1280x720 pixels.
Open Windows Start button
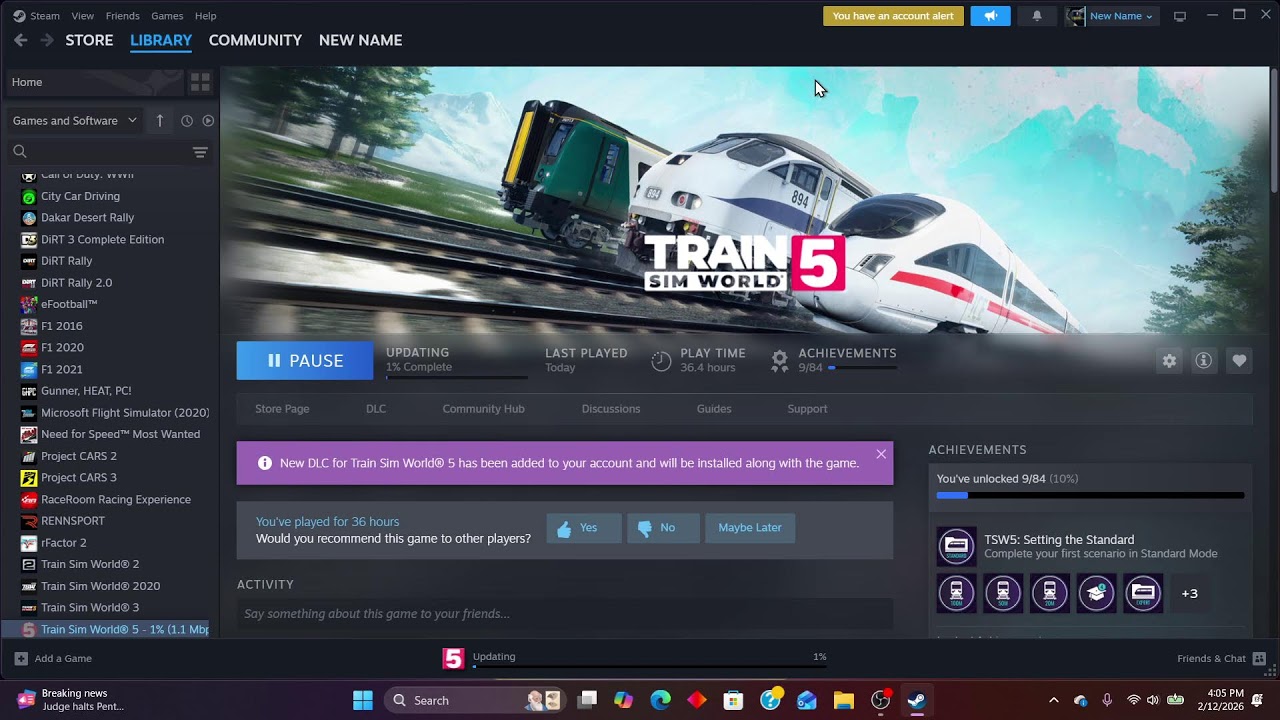click(363, 700)
